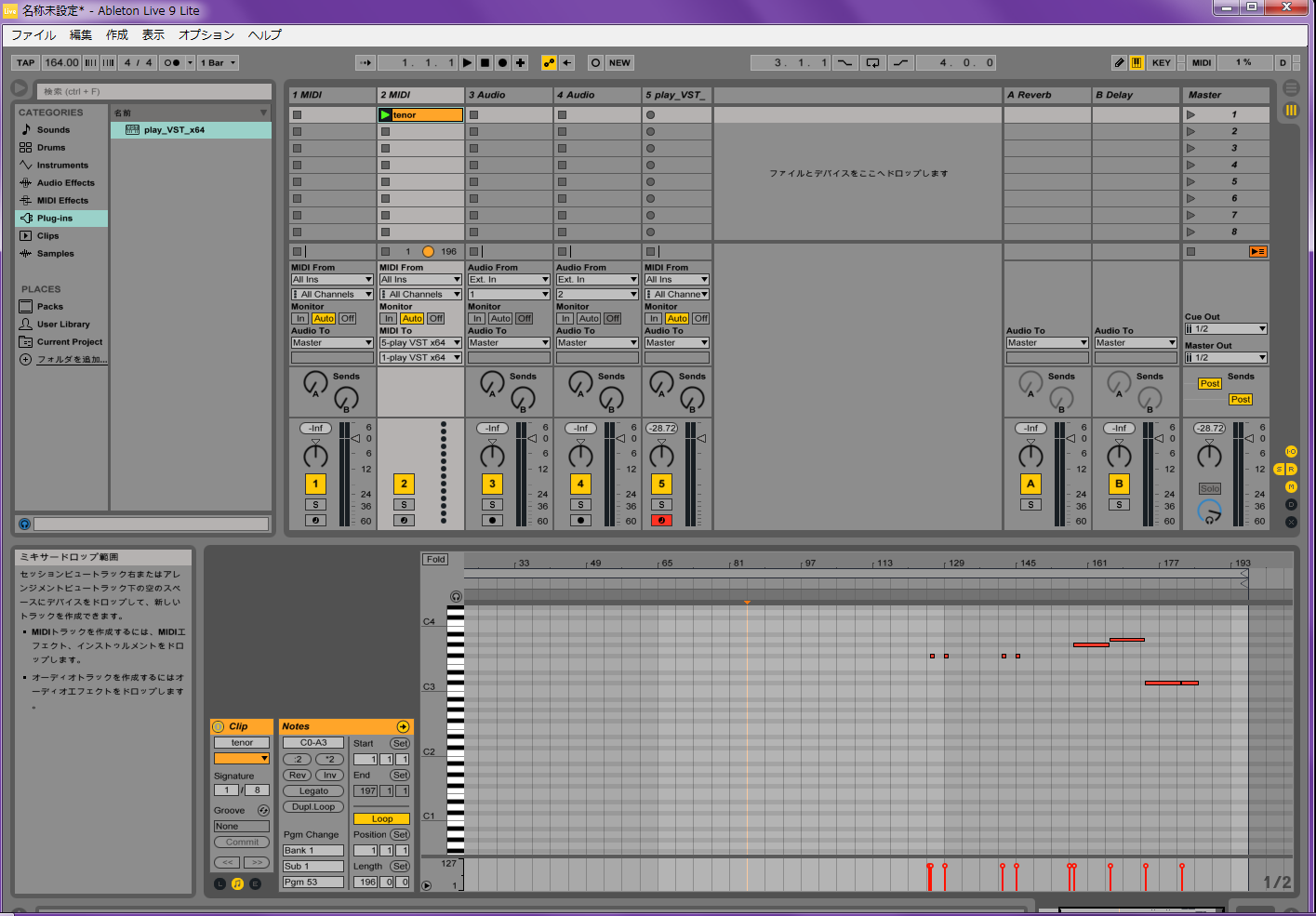Click the Stop button in transport

click(485, 63)
